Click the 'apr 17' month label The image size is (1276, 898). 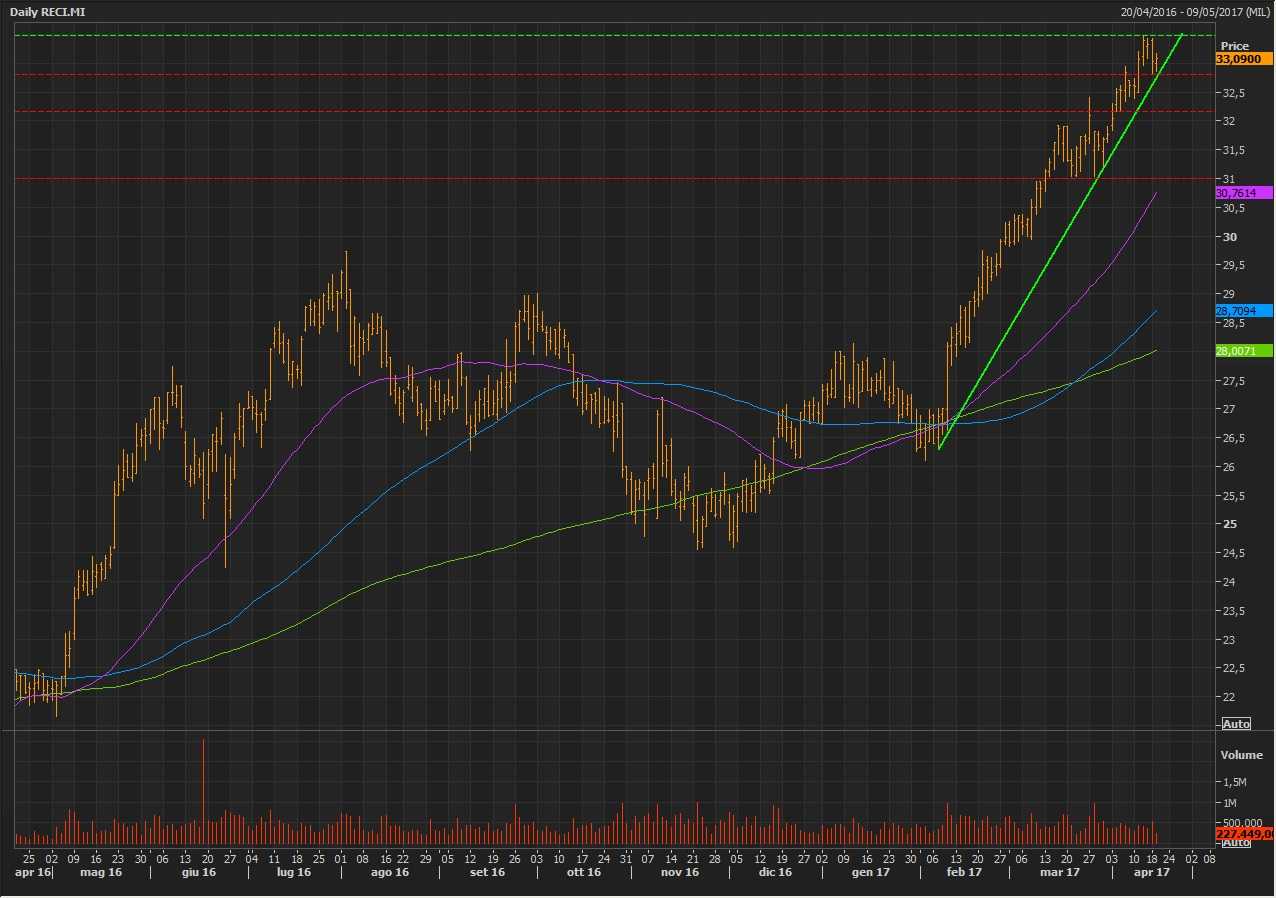(x=1151, y=872)
